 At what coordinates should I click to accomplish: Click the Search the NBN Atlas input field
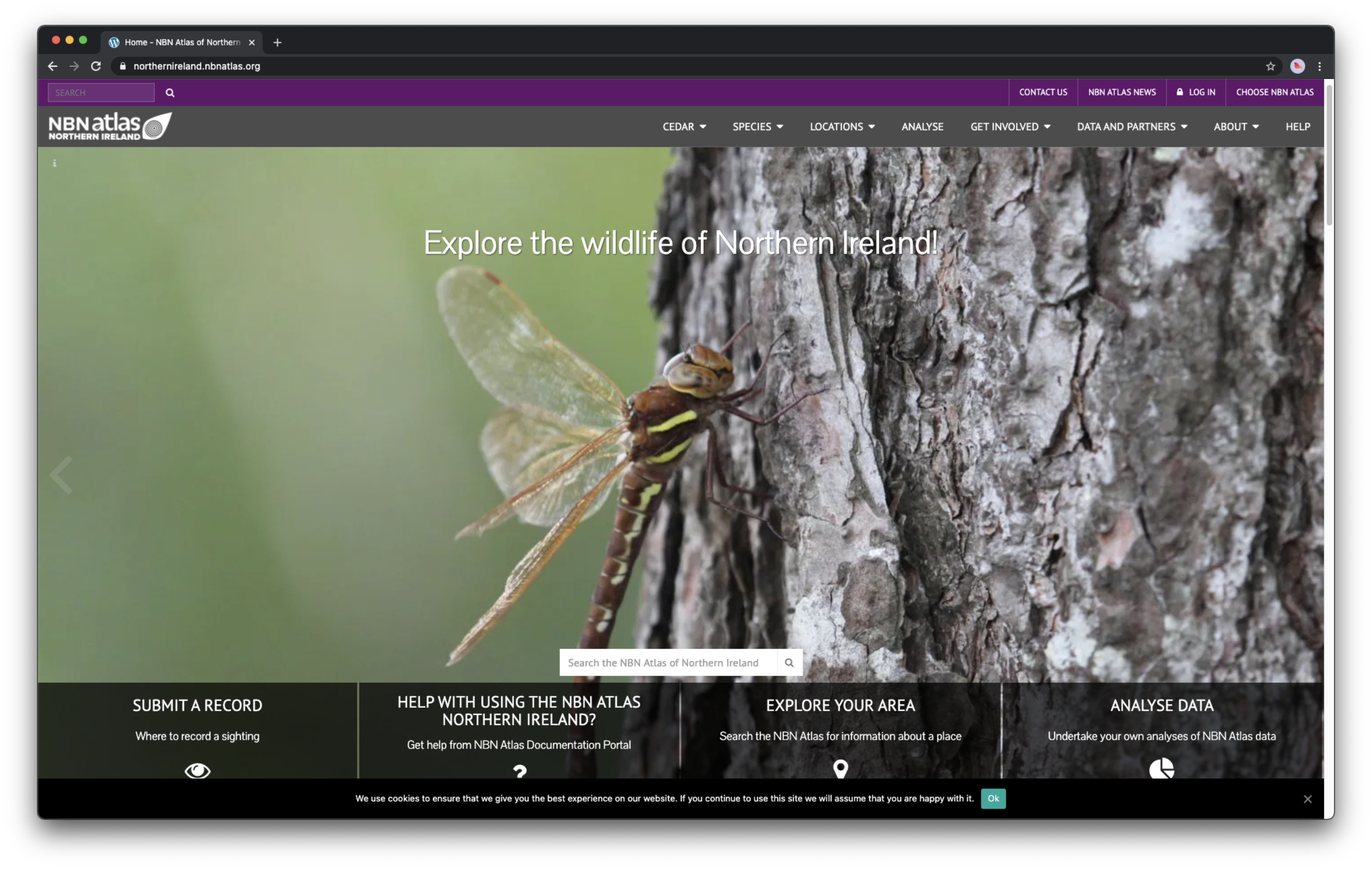coord(668,662)
